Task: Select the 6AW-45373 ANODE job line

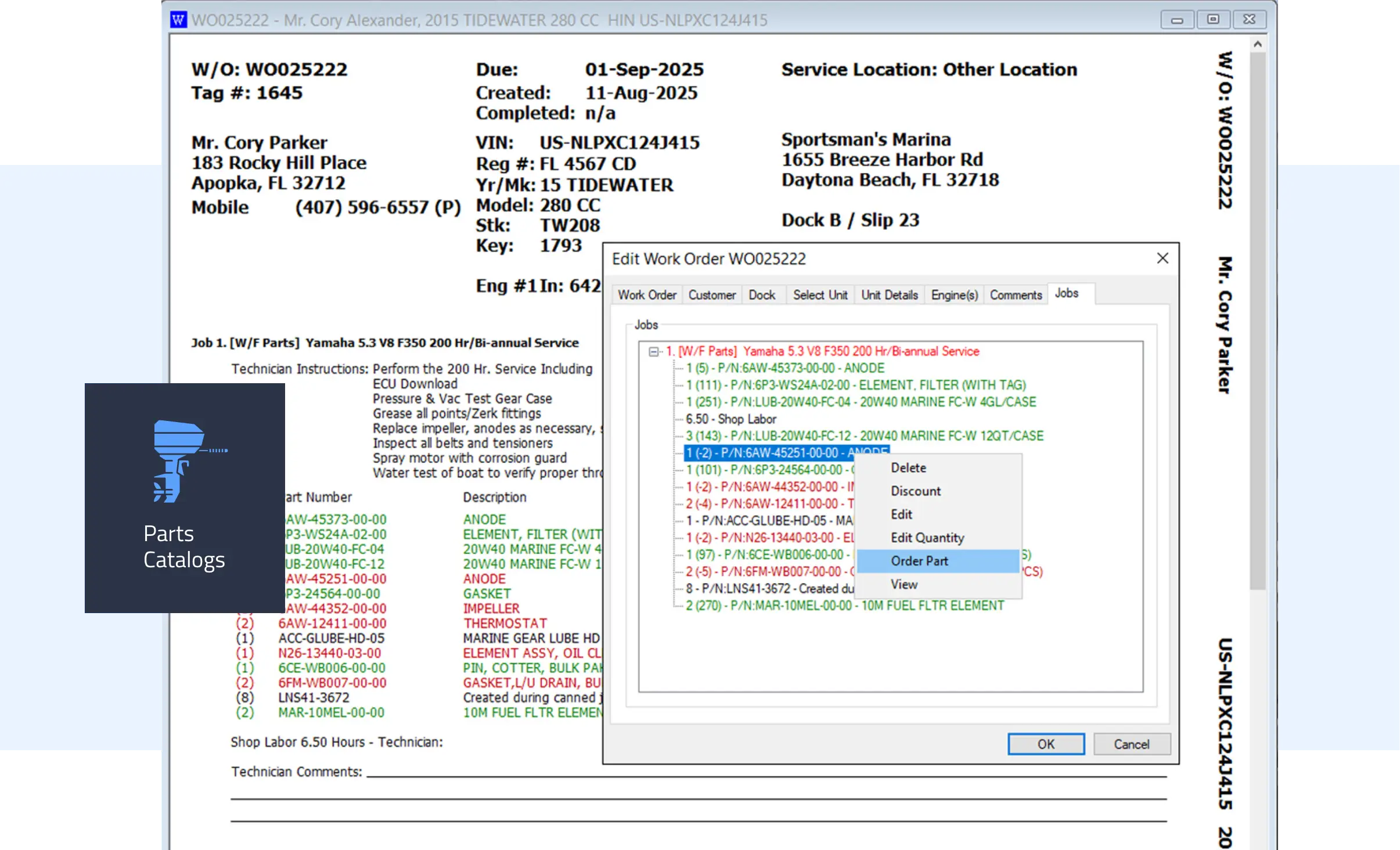Action: (x=784, y=368)
